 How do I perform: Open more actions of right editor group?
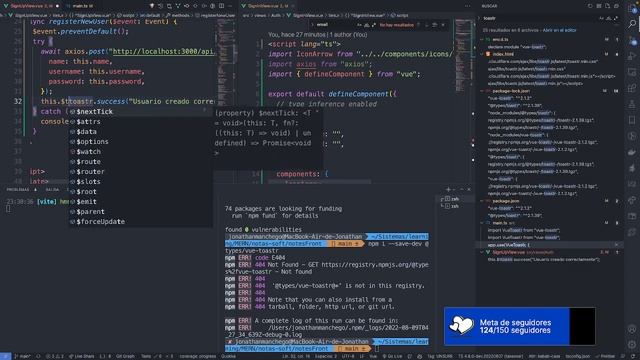pyautogui.click(x=468, y=6)
